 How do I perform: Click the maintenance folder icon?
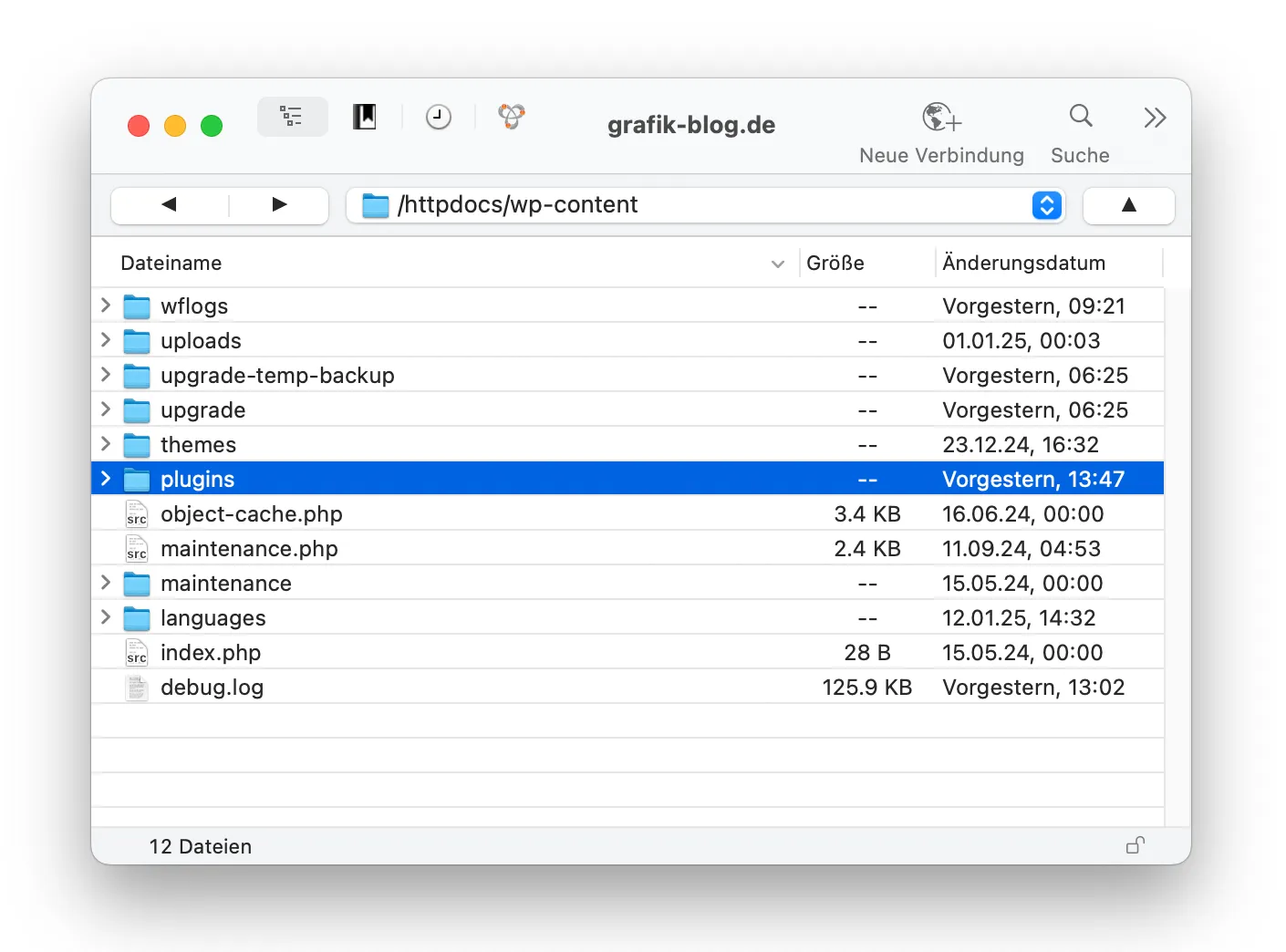click(x=137, y=584)
